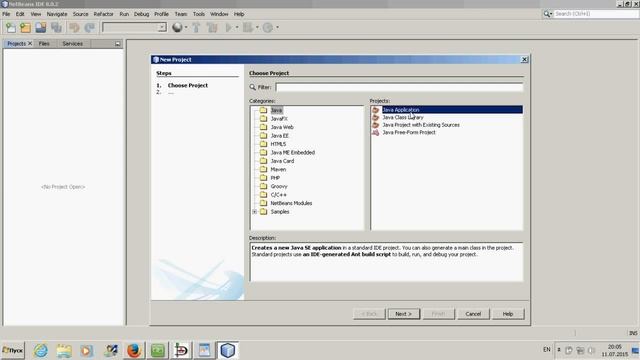The height and width of the screenshot is (360, 640).
Task: Switch to the Files tab
Action: pos(44,44)
